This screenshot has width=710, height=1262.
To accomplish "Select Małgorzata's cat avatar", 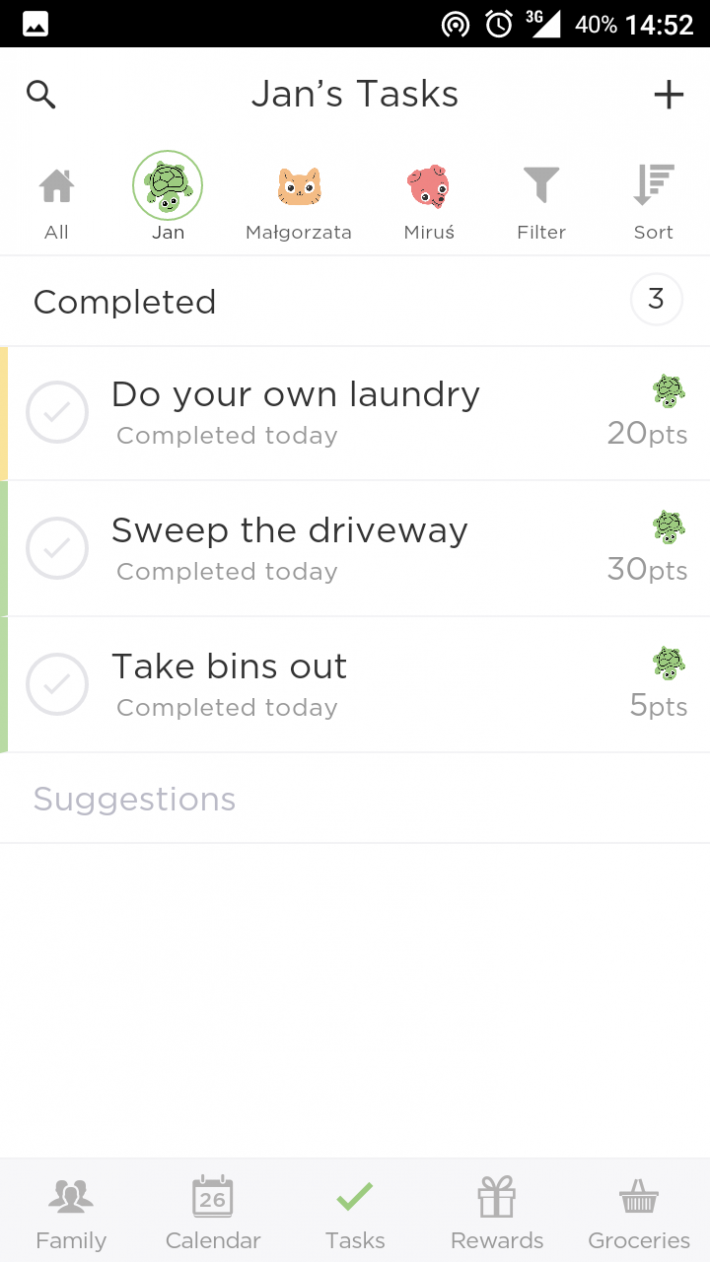I will tap(298, 186).
